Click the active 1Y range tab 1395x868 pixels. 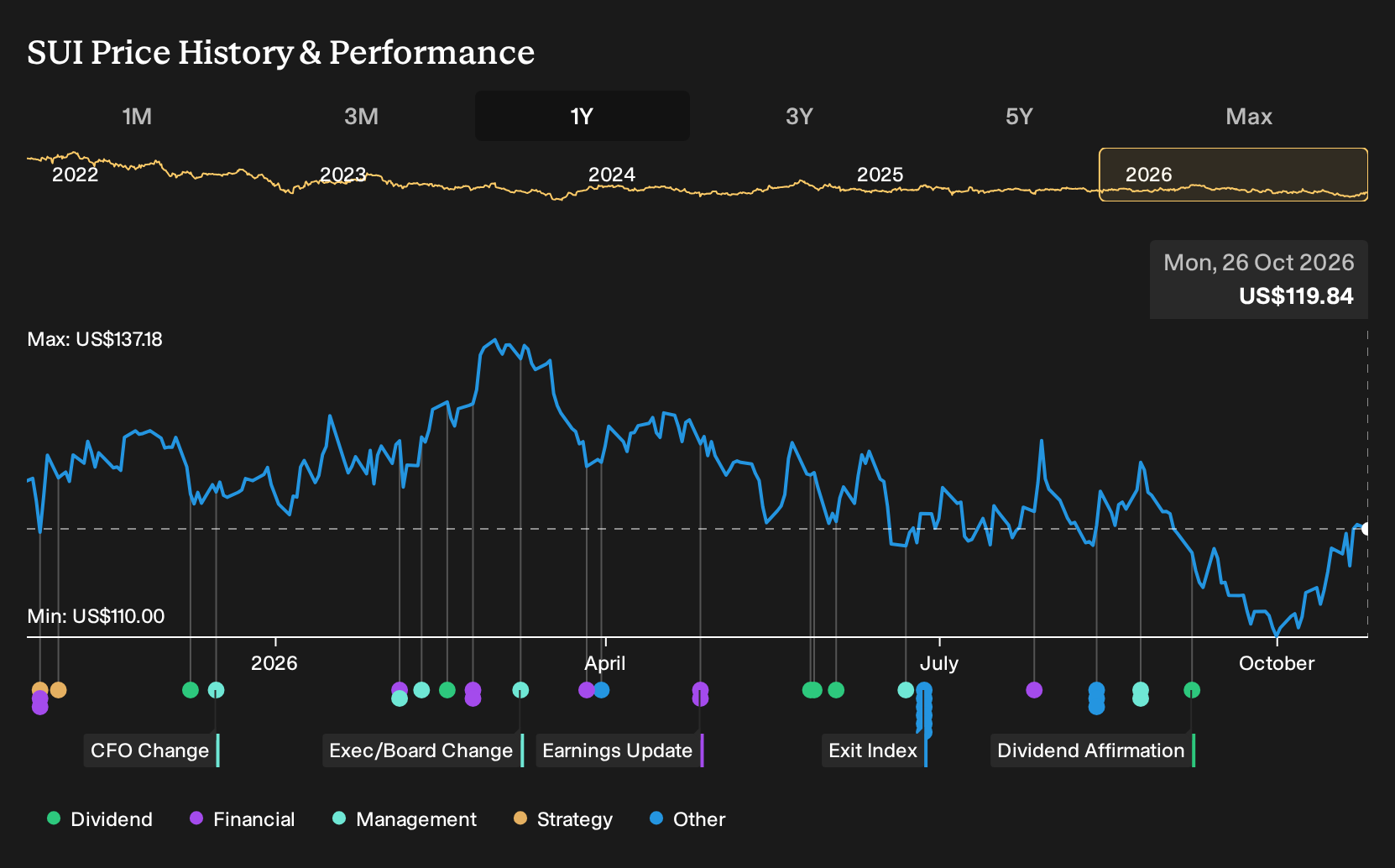(583, 116)
